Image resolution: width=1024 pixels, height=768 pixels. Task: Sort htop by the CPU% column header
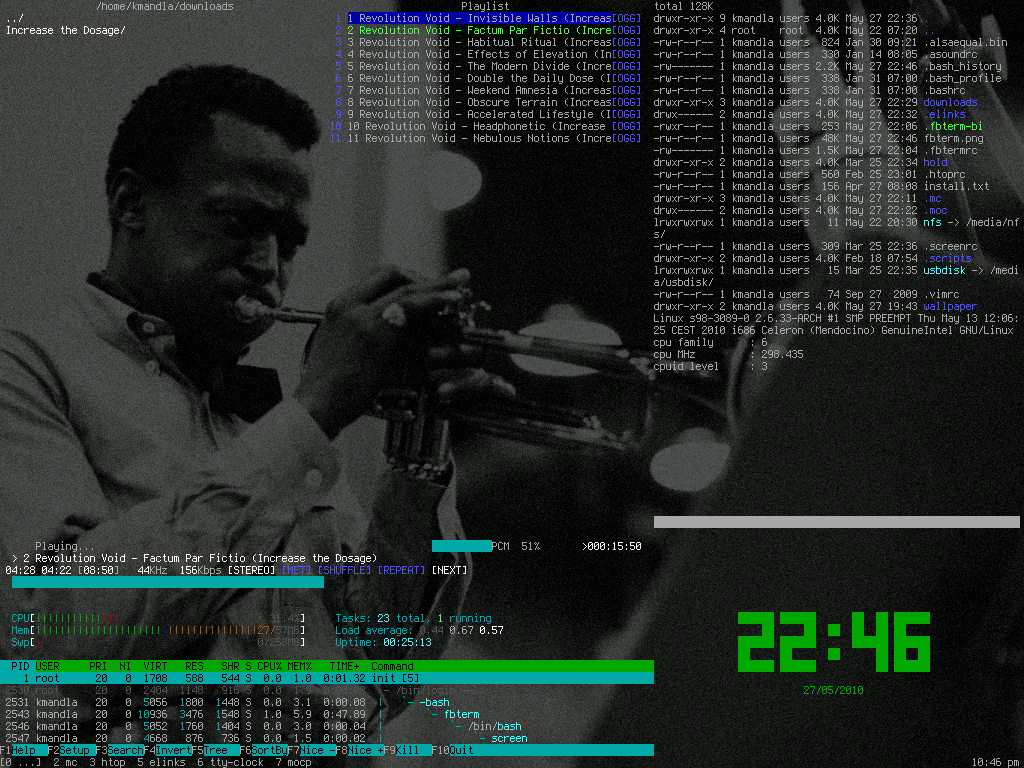coord(269,666)
